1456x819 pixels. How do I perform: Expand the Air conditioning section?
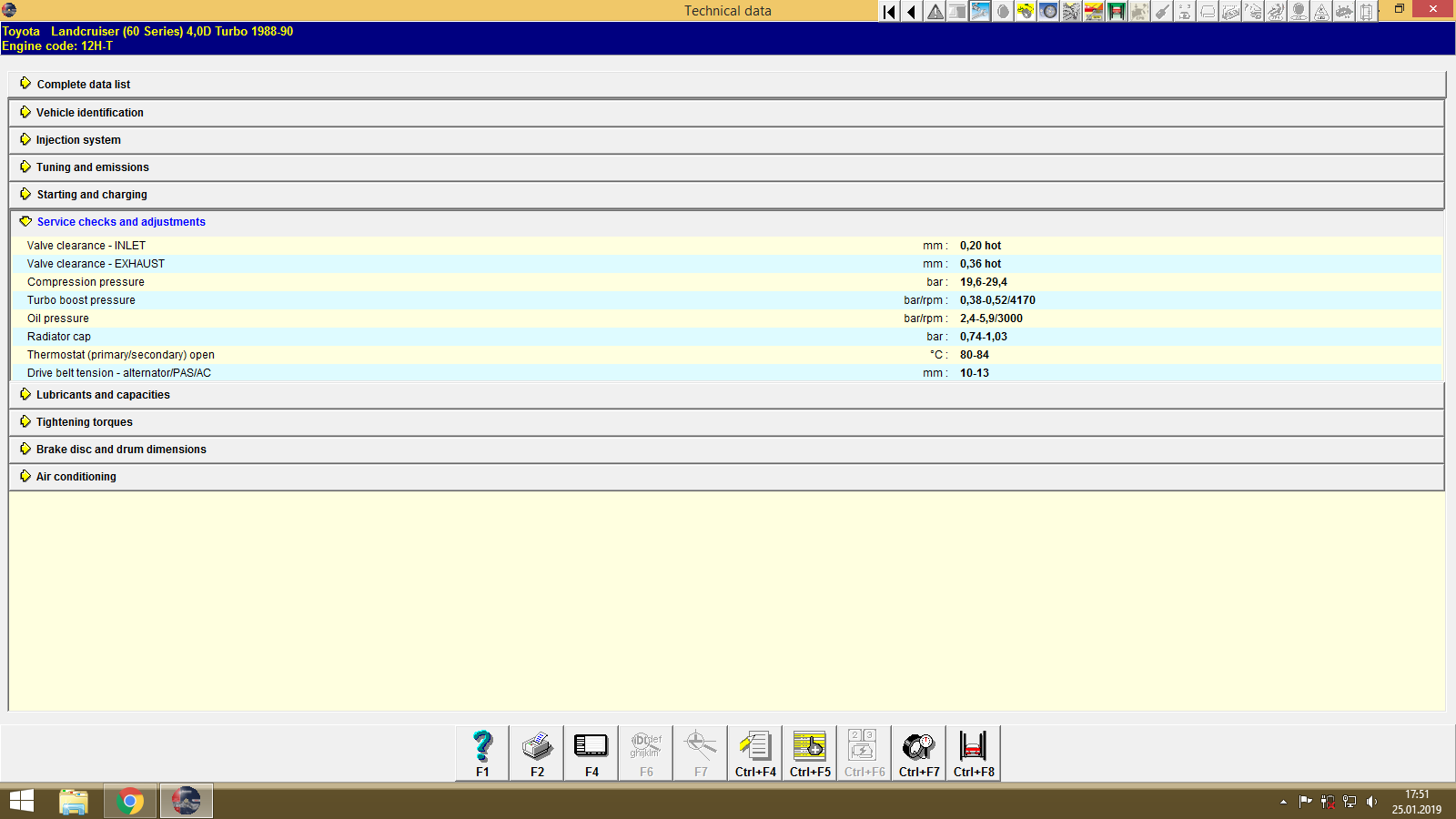76,476
